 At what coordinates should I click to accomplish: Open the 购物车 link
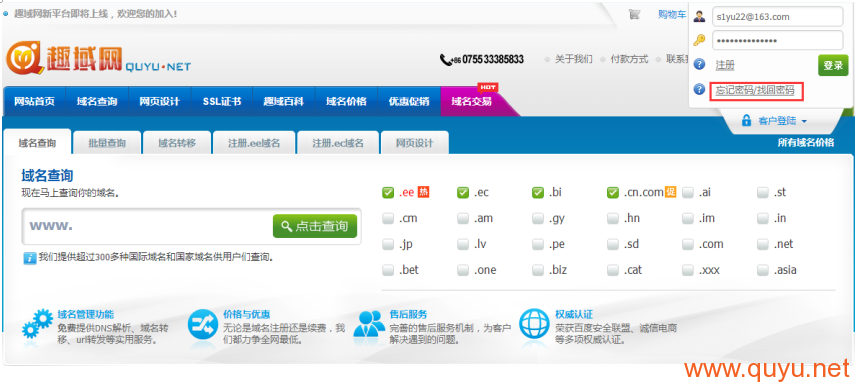coord(672,15)
